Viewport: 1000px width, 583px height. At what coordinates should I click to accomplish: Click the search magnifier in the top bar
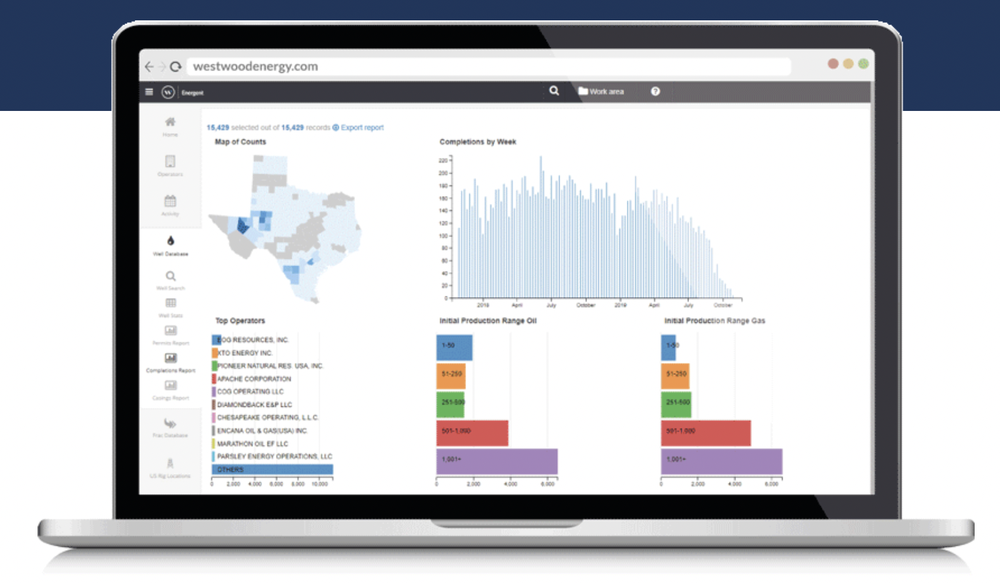coord(554,91)
